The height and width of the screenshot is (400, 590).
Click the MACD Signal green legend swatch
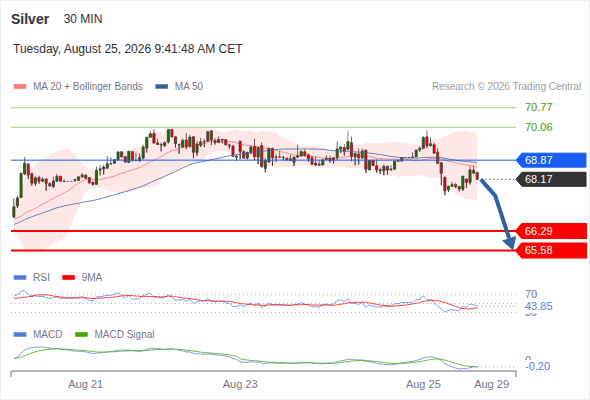click(81, 334)
